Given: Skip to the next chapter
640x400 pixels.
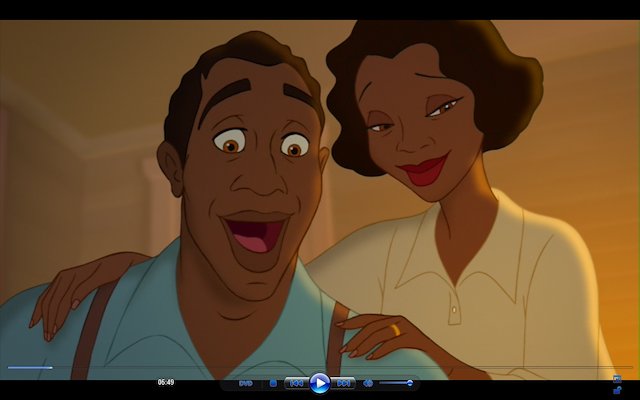Looking at the screenshot, I should pyautogui.click(x=343, y=383).
